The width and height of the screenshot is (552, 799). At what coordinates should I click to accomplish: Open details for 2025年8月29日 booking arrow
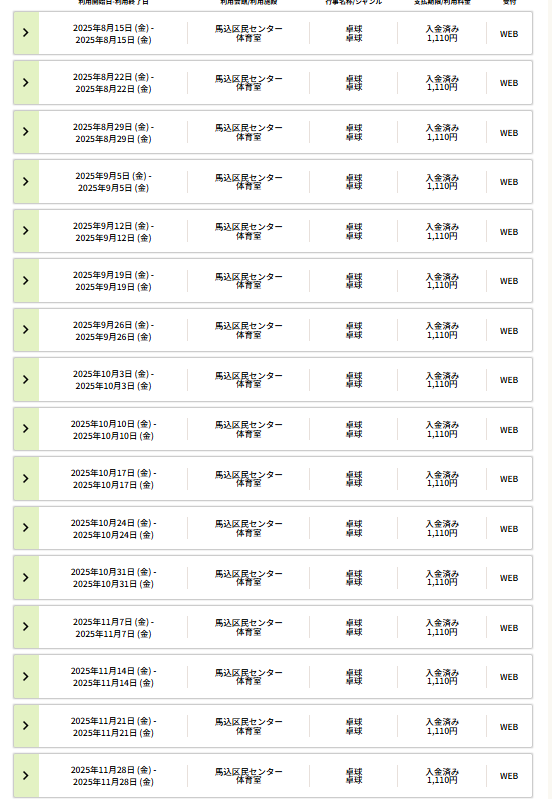coord(26,132)
